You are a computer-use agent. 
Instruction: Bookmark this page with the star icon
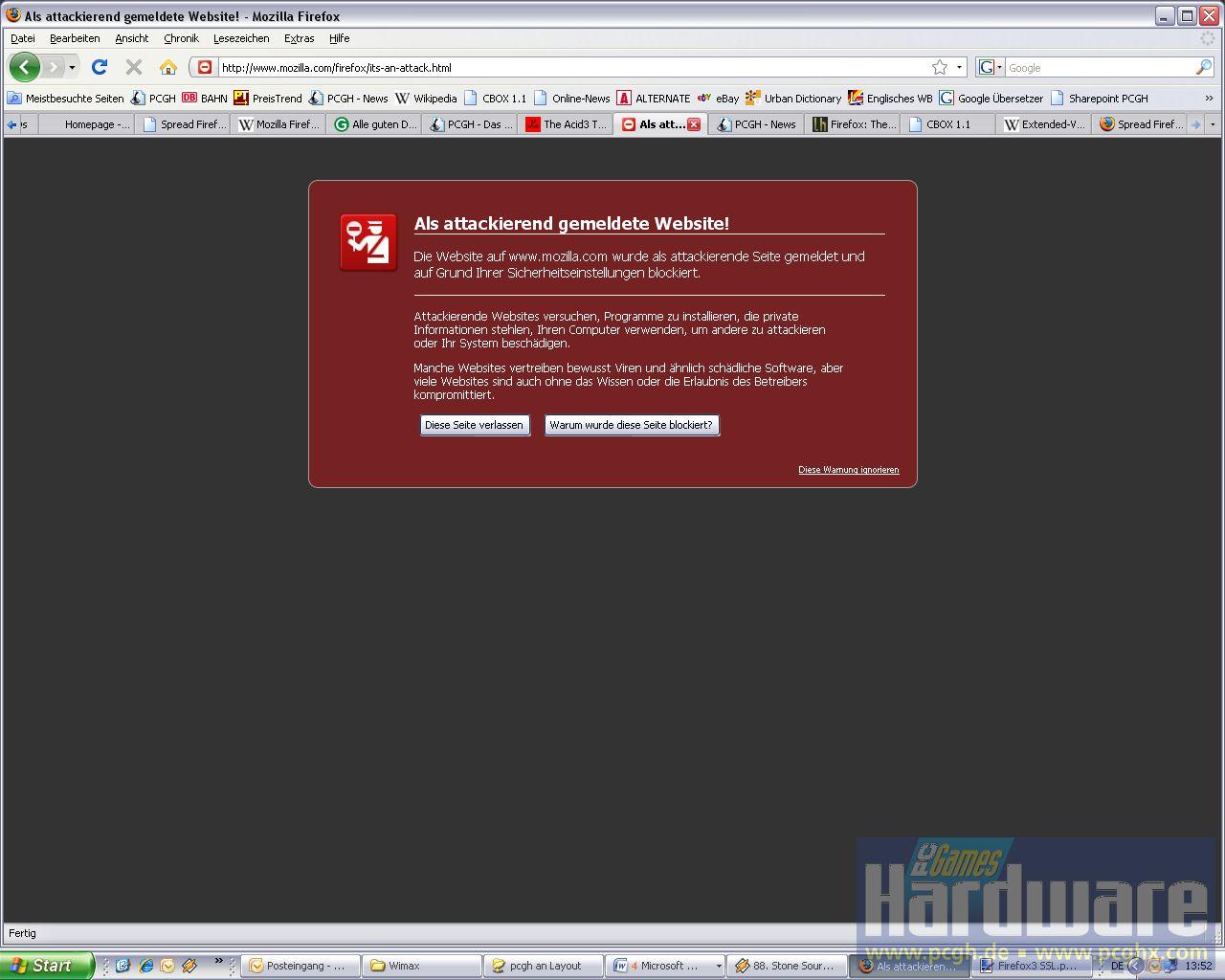click(940, 67)
